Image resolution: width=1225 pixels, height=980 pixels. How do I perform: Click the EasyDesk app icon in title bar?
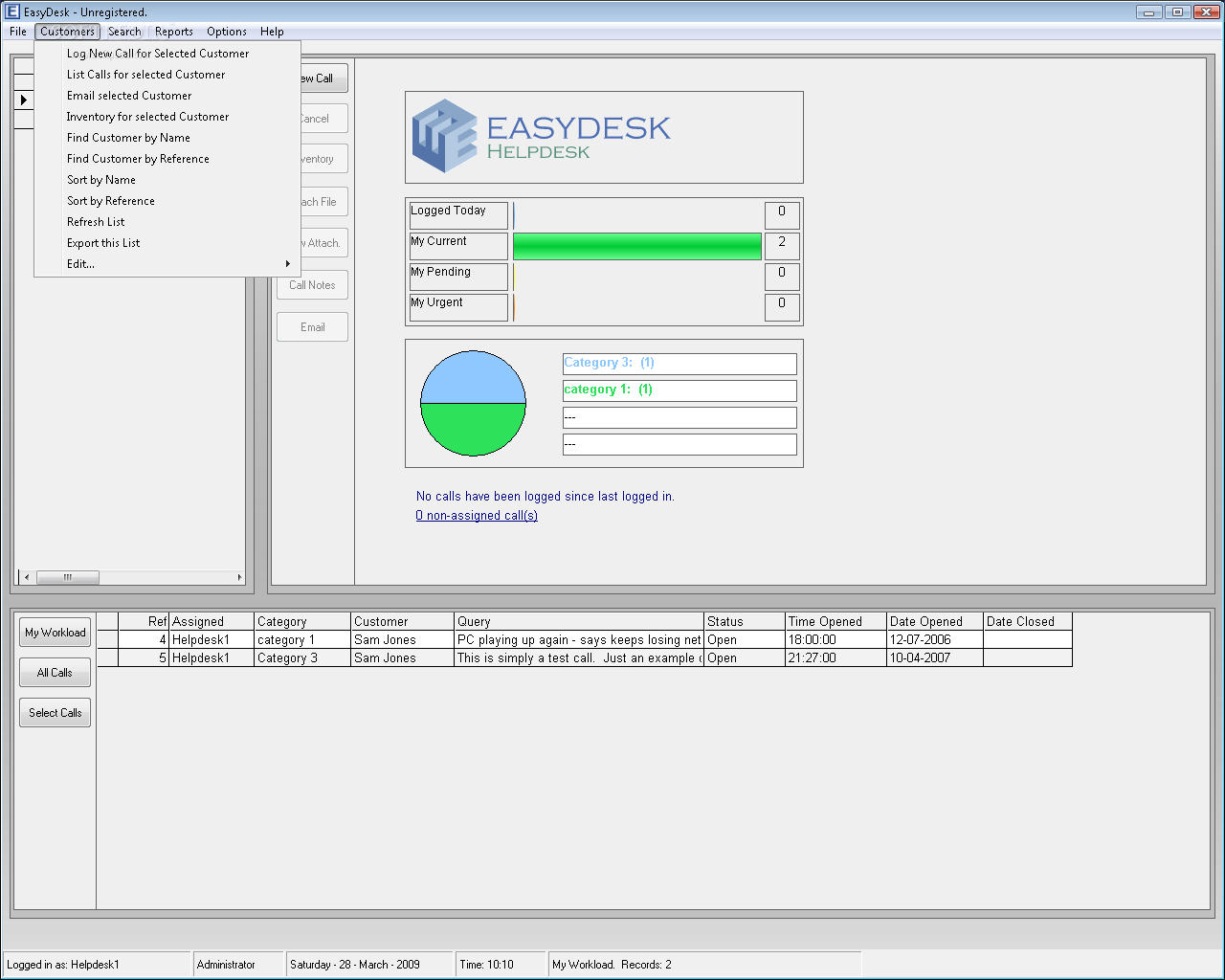click(12, 11)
